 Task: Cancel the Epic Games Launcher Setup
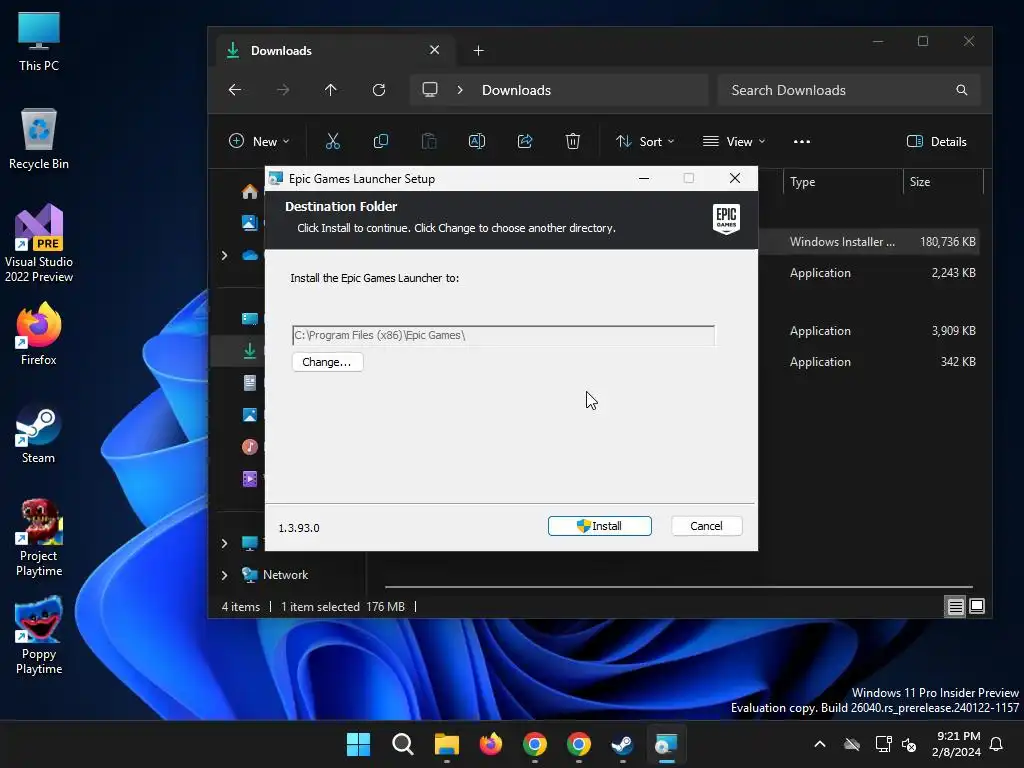tap(706, 526)
